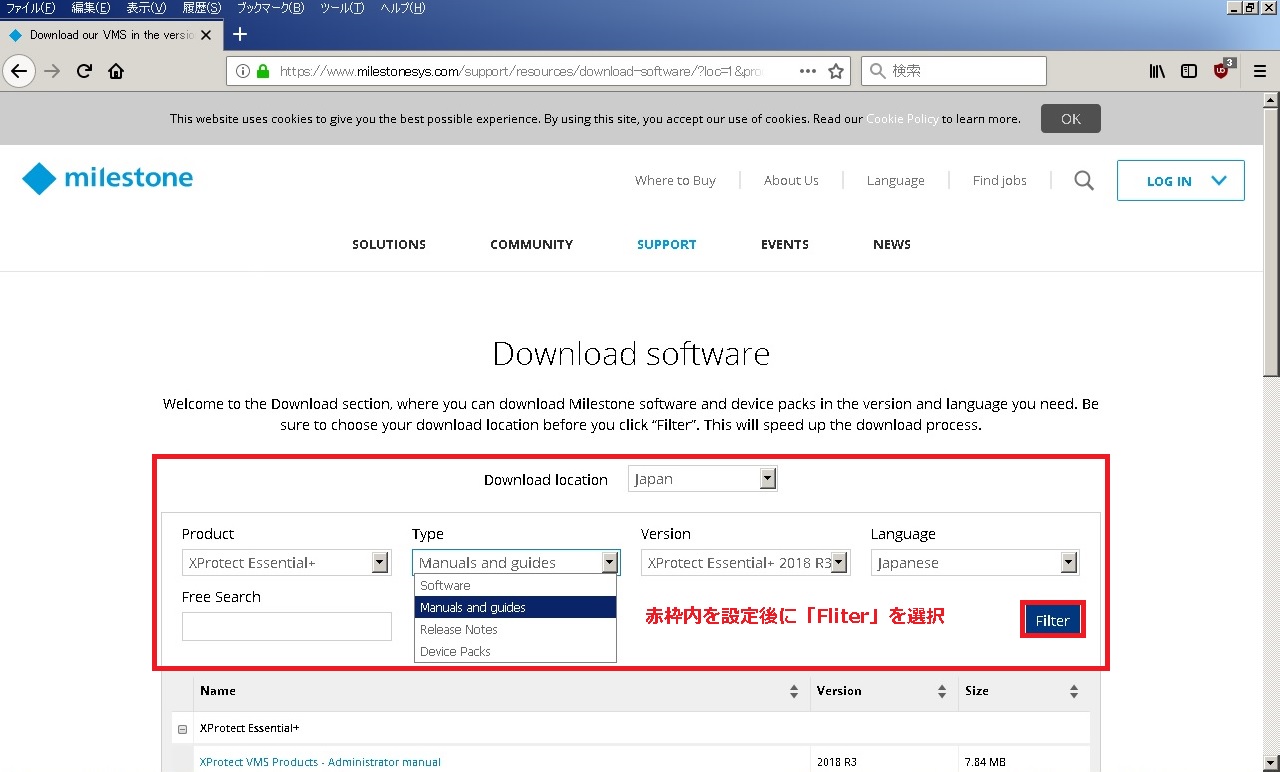Open the Download location dropdown

point(703,479)
